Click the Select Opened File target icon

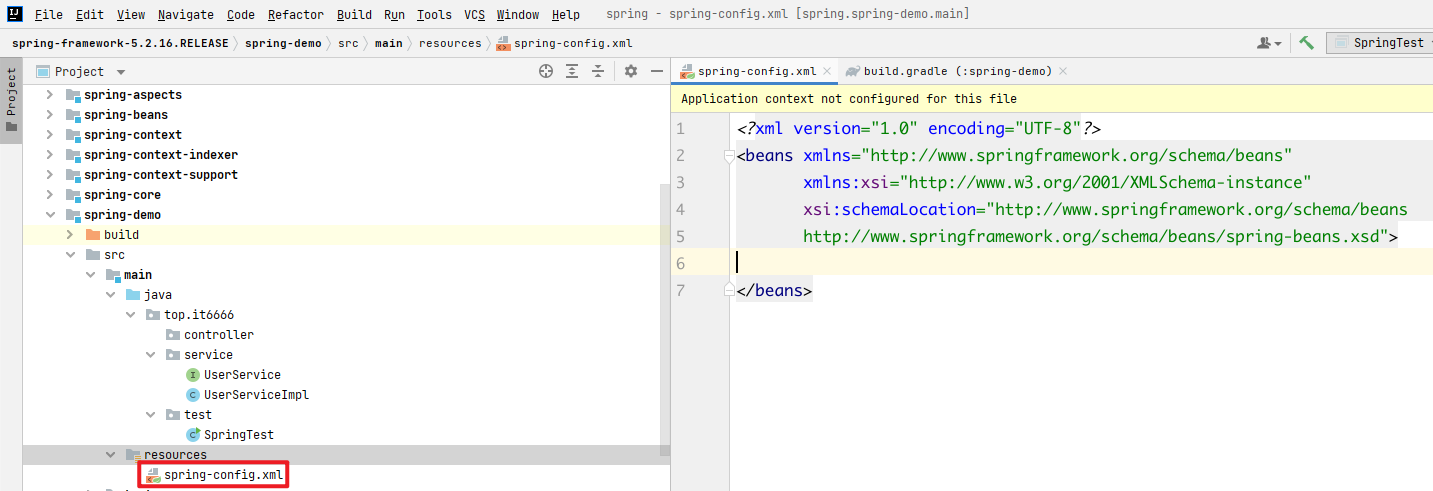pos(546,71)
